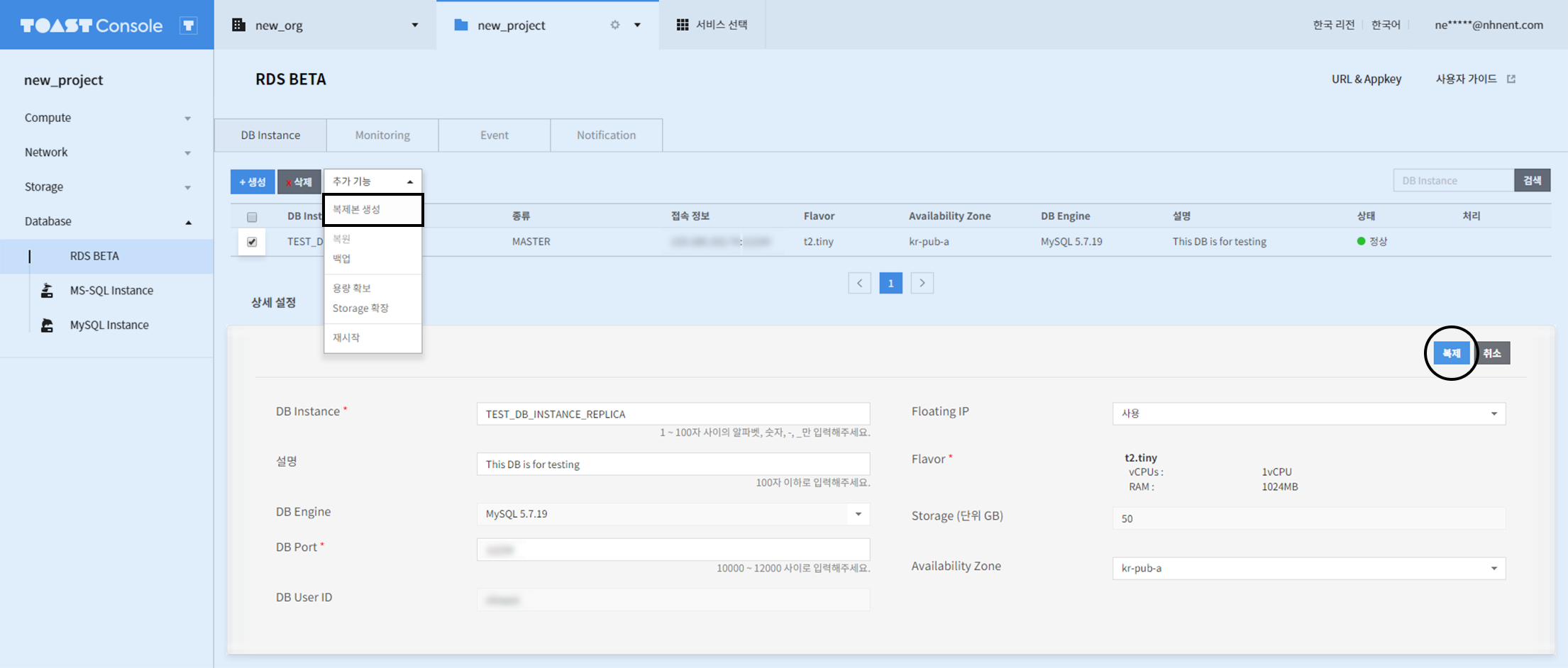Select 용량 확보 from the menu
Screen dimensions: 1568x668
(x=352, y=288)
